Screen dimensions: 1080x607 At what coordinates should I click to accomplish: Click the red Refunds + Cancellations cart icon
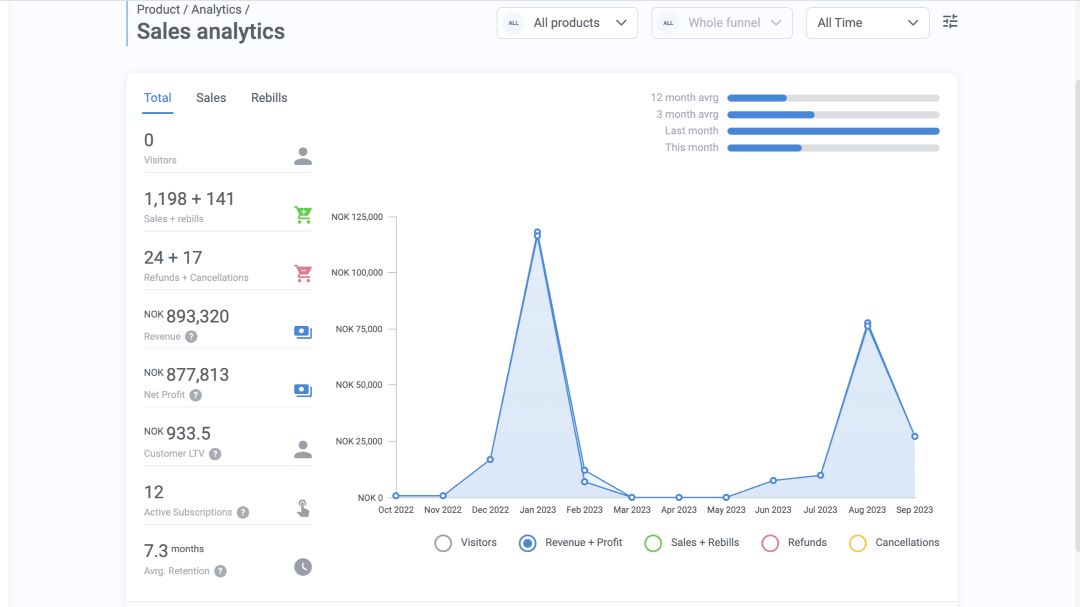(303, 274)
